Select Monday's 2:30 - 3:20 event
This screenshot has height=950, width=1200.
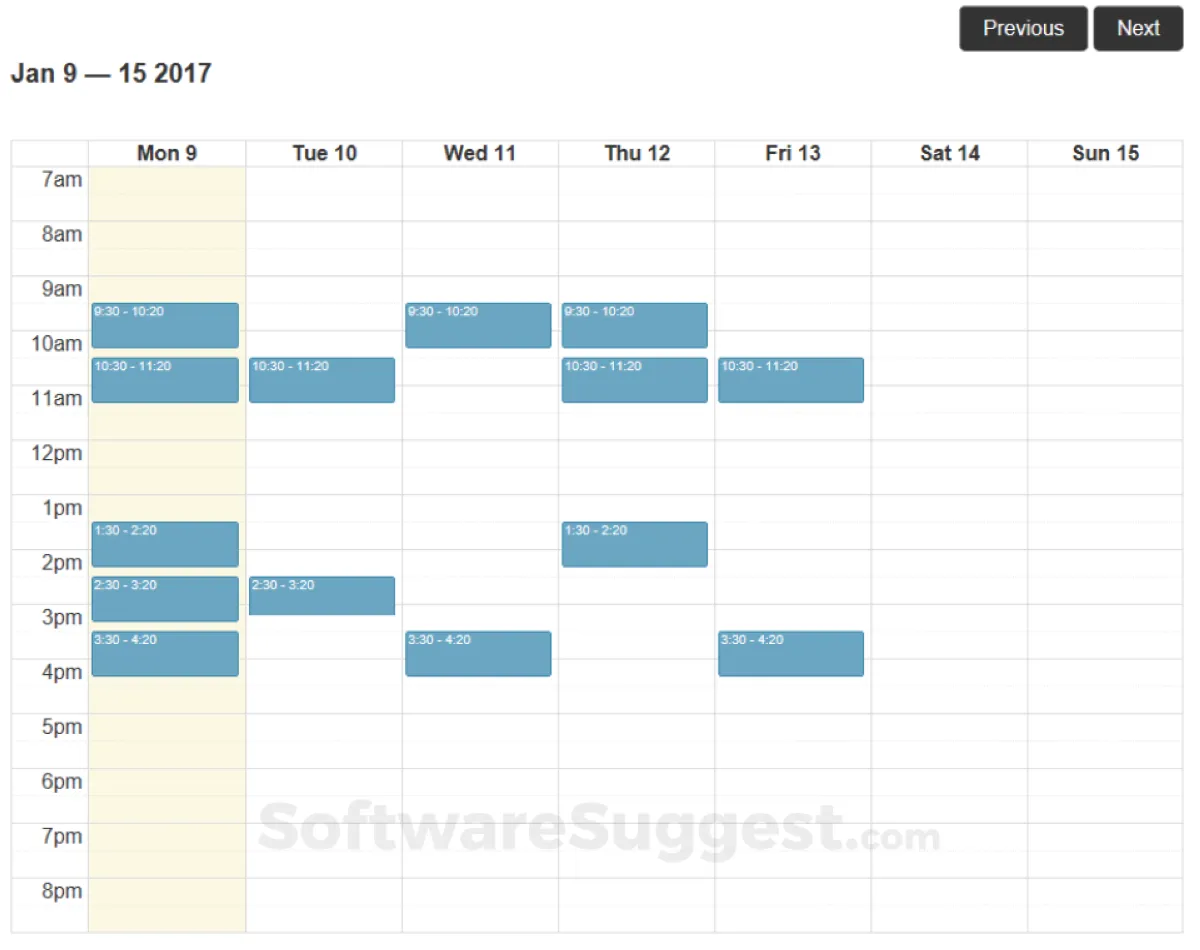point(165,599)
